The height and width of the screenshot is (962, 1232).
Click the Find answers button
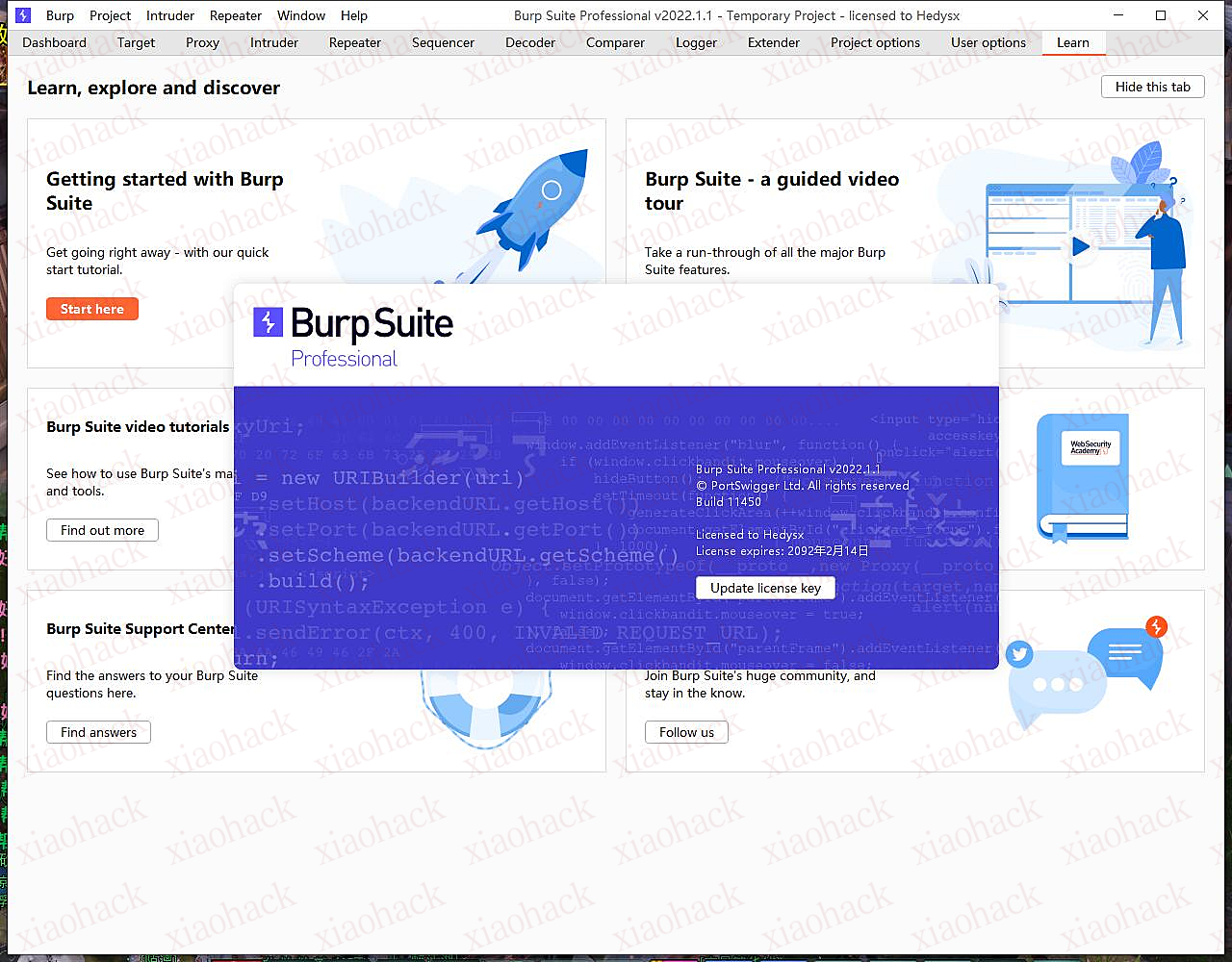point(98,732)
